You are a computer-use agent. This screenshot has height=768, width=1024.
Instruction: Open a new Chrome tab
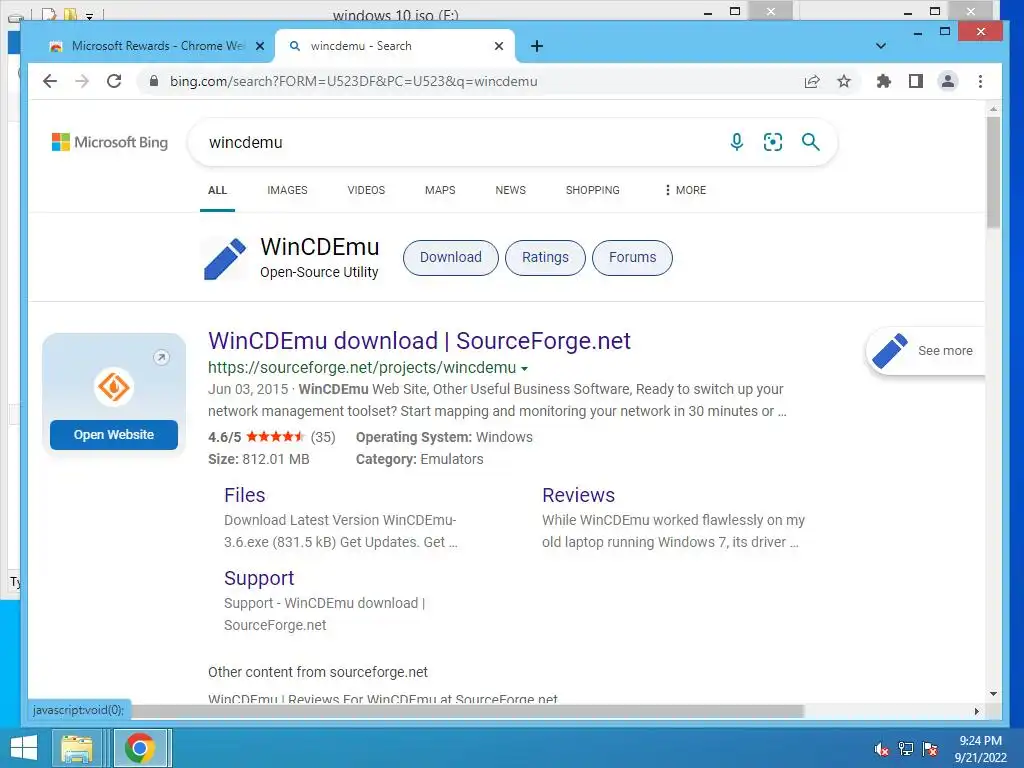click(537, 46)
